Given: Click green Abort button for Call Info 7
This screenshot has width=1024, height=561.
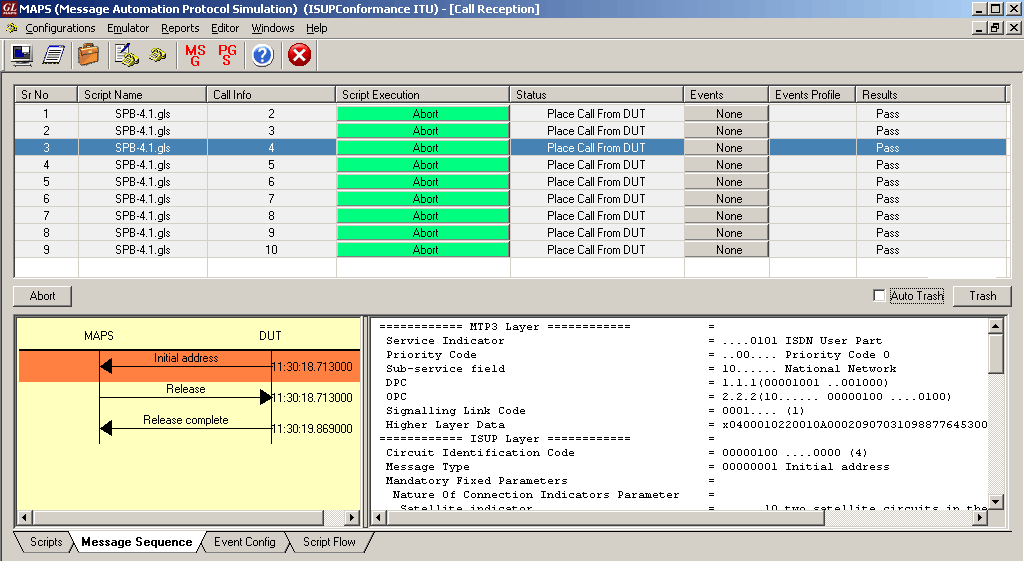Looking at the screenshot, I should (423, 199).
